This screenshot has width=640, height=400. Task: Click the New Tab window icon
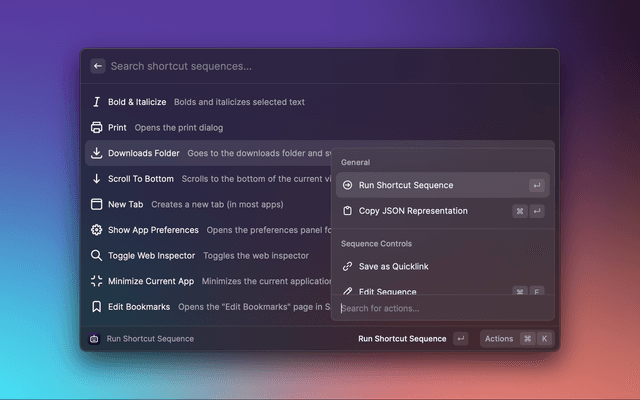coord(96,204)
